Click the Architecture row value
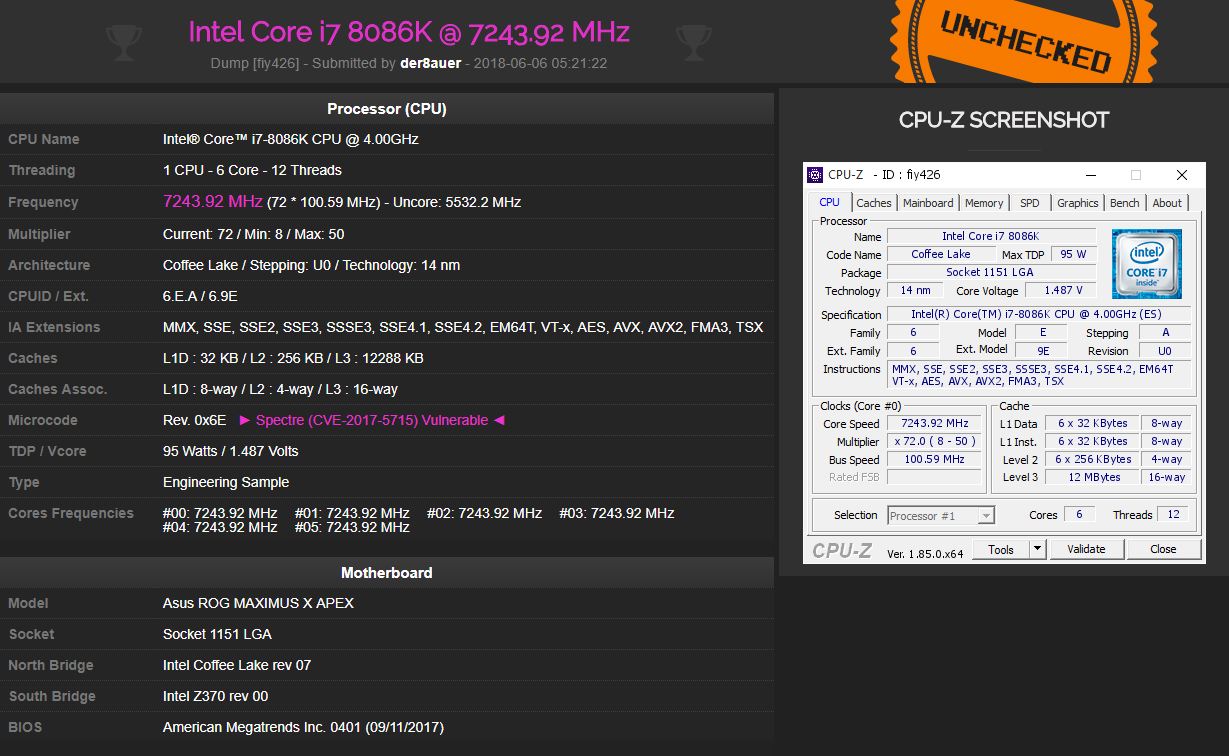 point(311,265)
